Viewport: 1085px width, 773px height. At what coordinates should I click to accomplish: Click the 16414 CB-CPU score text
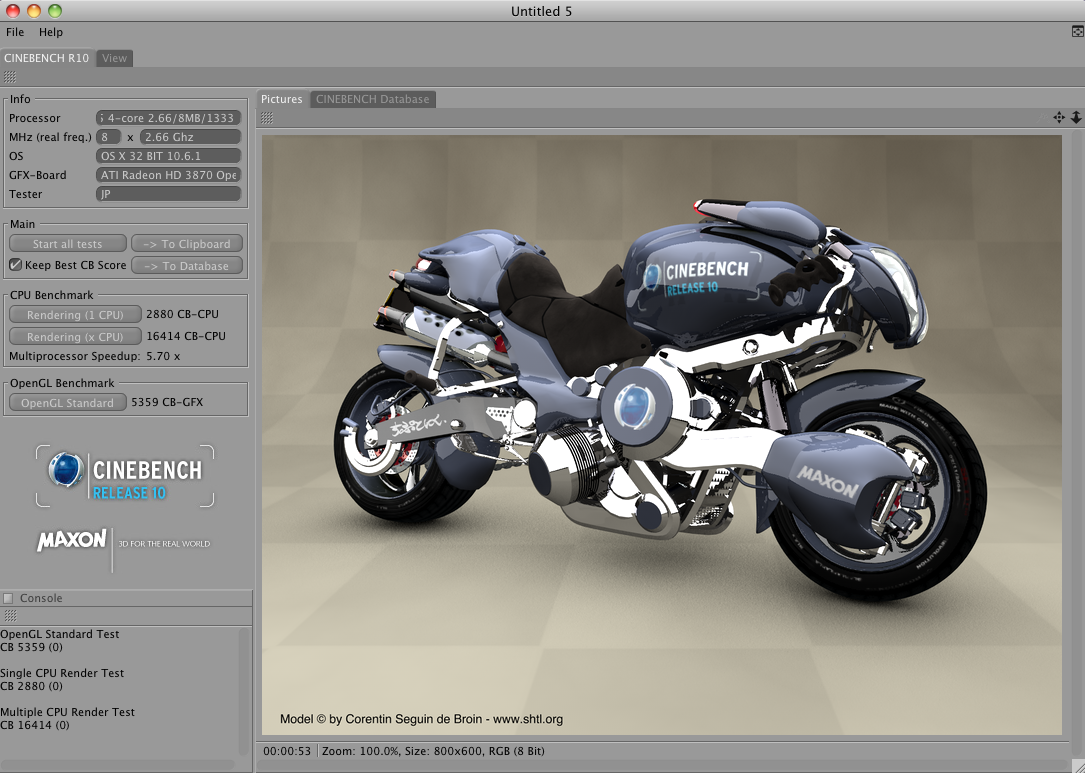[185, 336]
